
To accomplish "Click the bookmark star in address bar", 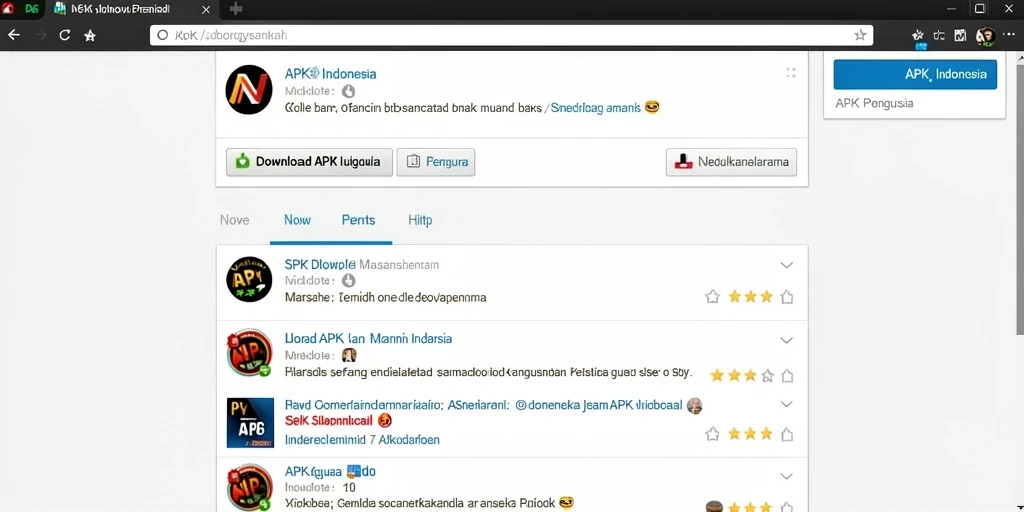I will pyautogui.click(x=860, y=35).
